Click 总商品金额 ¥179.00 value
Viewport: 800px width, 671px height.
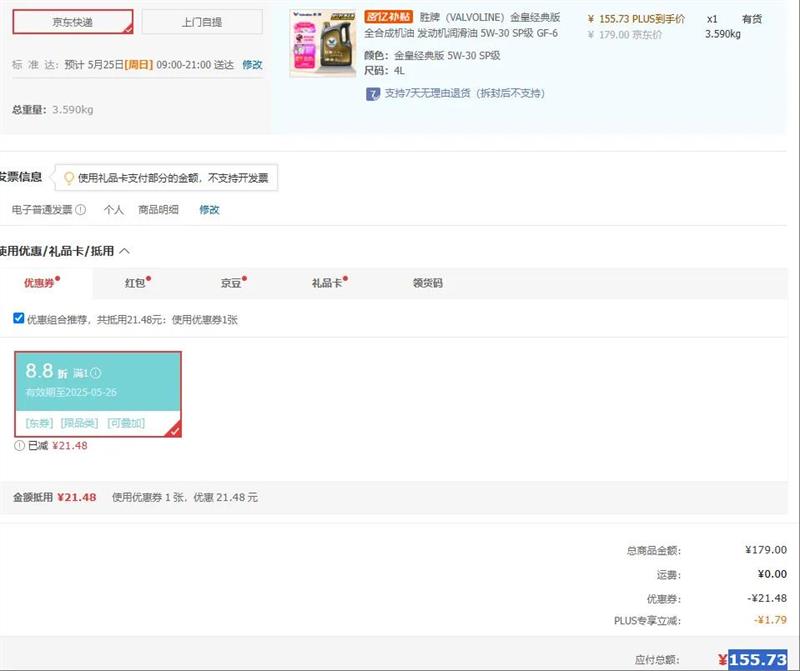[x=766, y=550]
